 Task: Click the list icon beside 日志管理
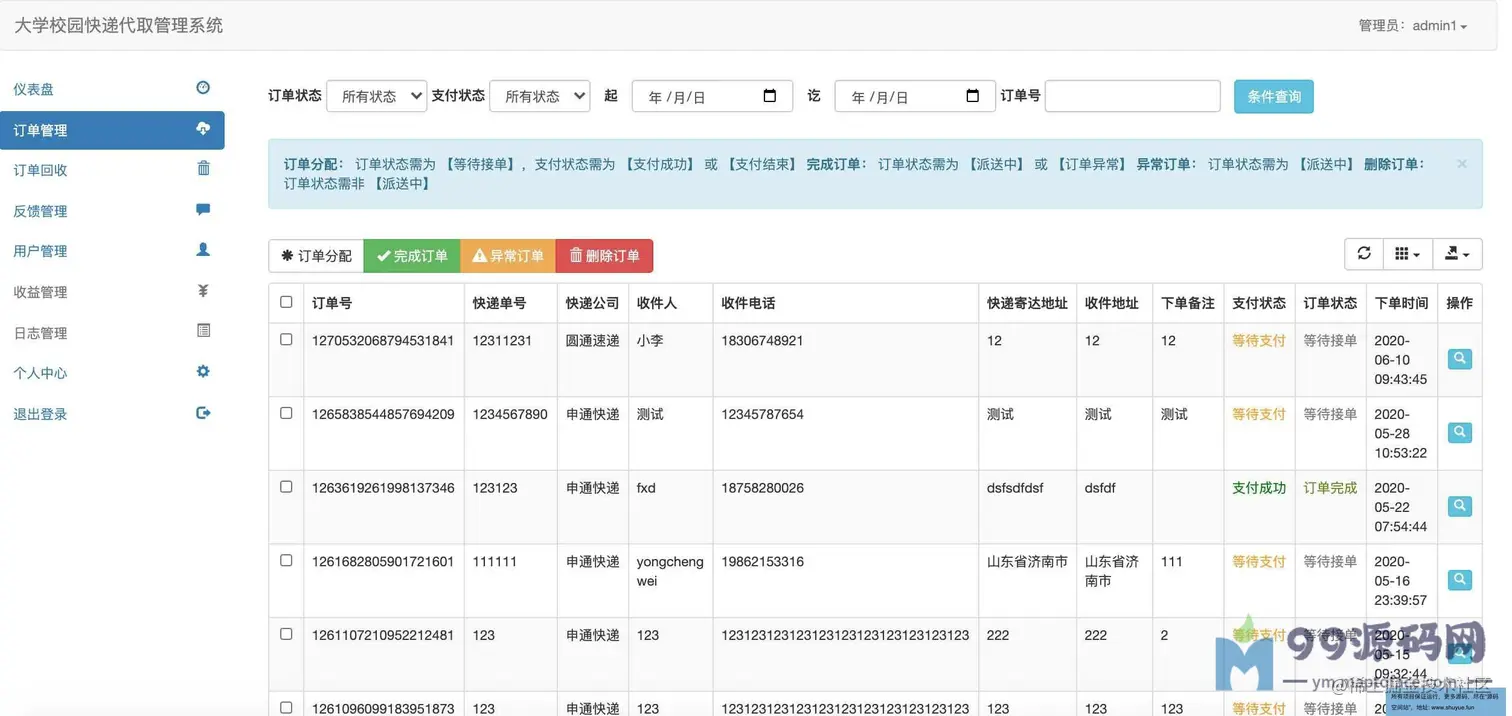point(203,331)
